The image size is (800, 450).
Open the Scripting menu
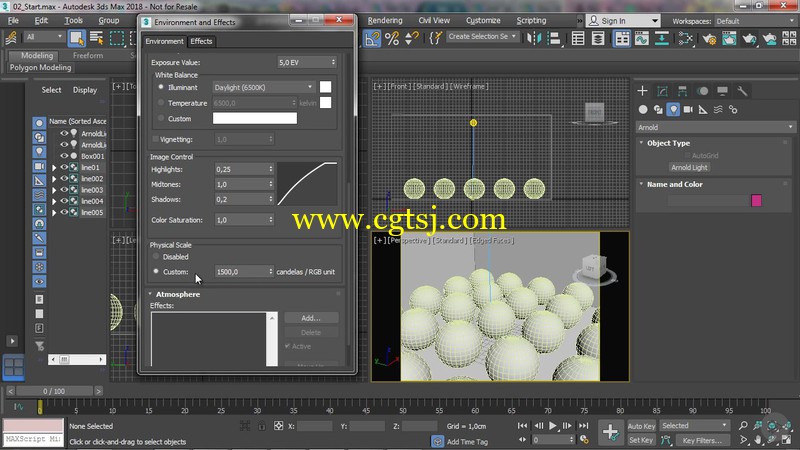[x=531, y=20]
